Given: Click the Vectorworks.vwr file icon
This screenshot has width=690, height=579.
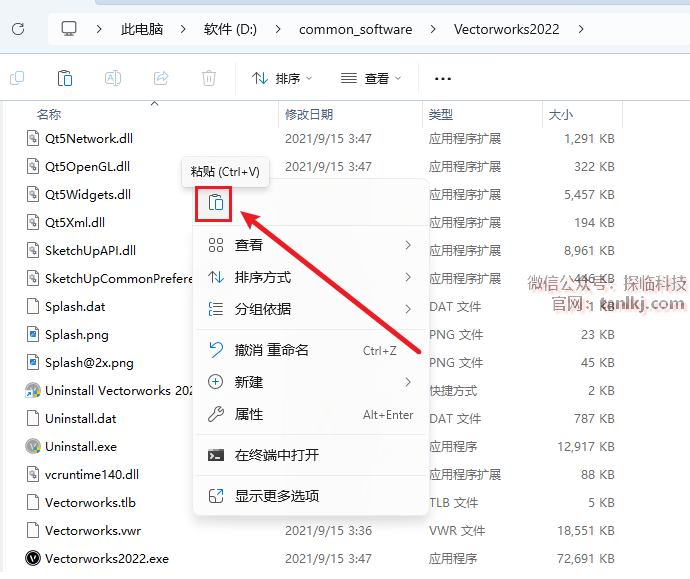Looking at the screenshot, I should (33, 530).
